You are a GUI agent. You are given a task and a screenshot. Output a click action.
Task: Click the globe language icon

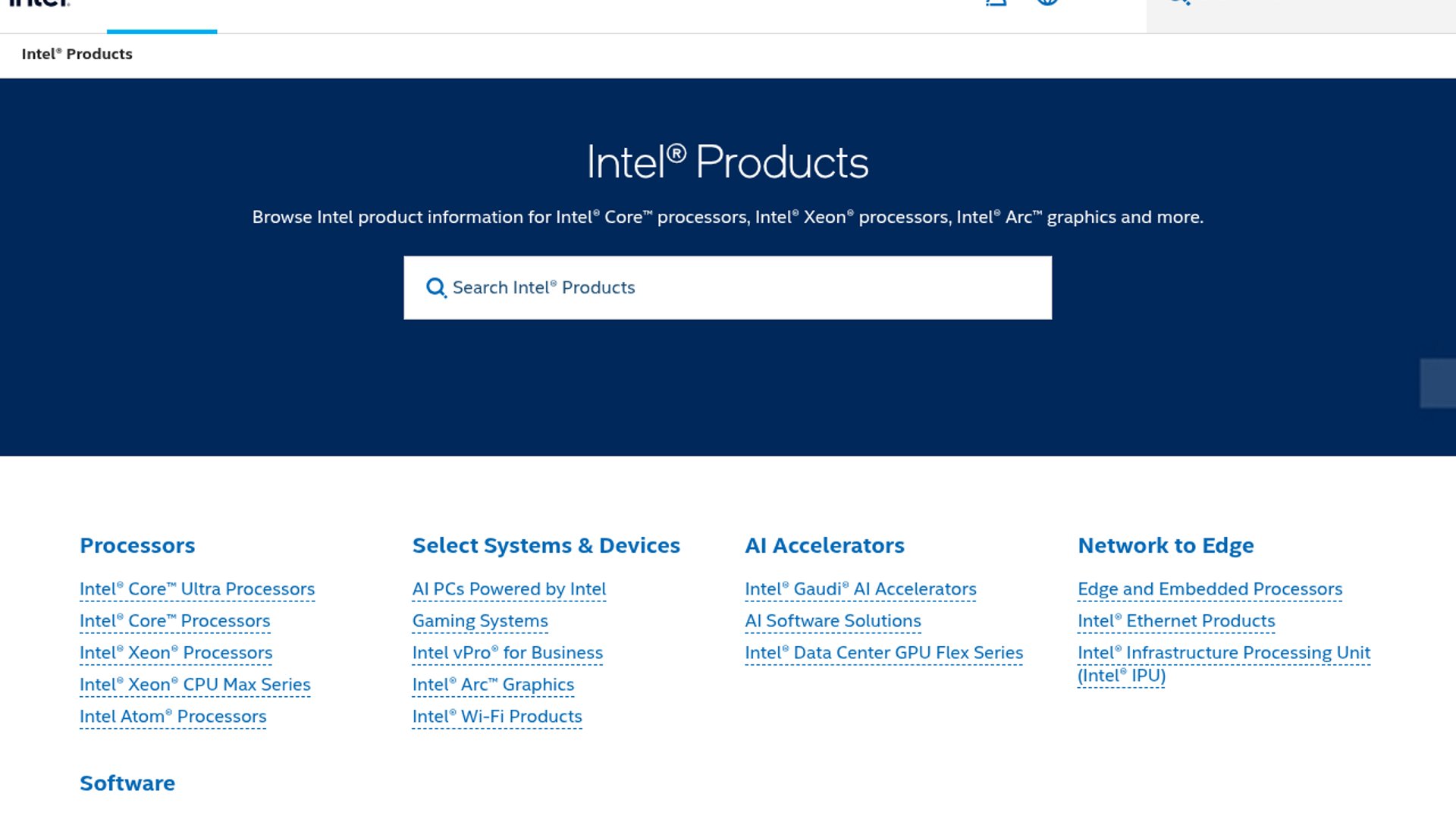coord(1047,2)
